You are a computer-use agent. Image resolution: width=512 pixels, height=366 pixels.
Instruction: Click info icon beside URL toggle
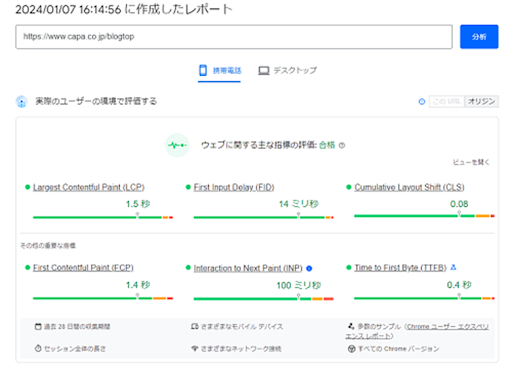(422, 102)
